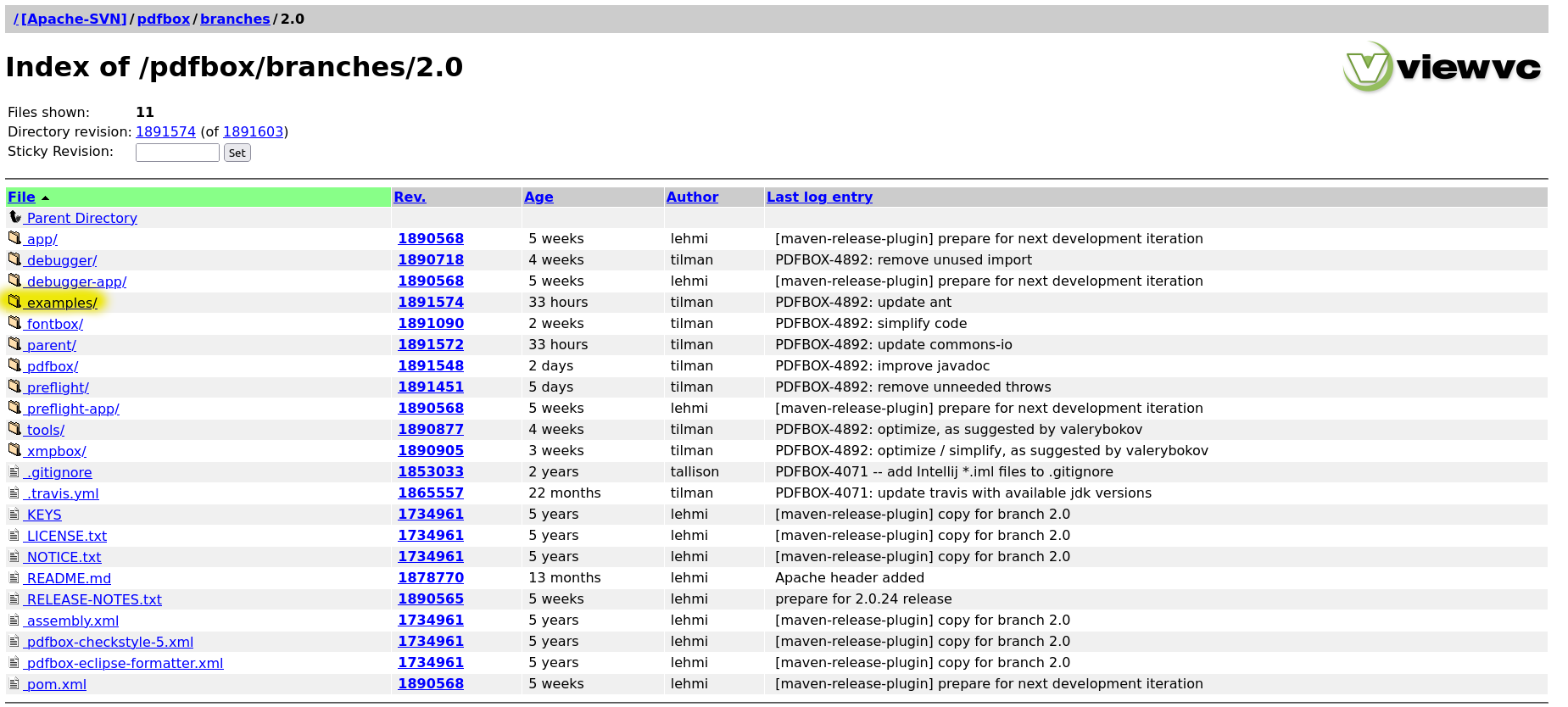1568x707 pixels.
Task: Open the pom.xml file link
Action: 55,684
